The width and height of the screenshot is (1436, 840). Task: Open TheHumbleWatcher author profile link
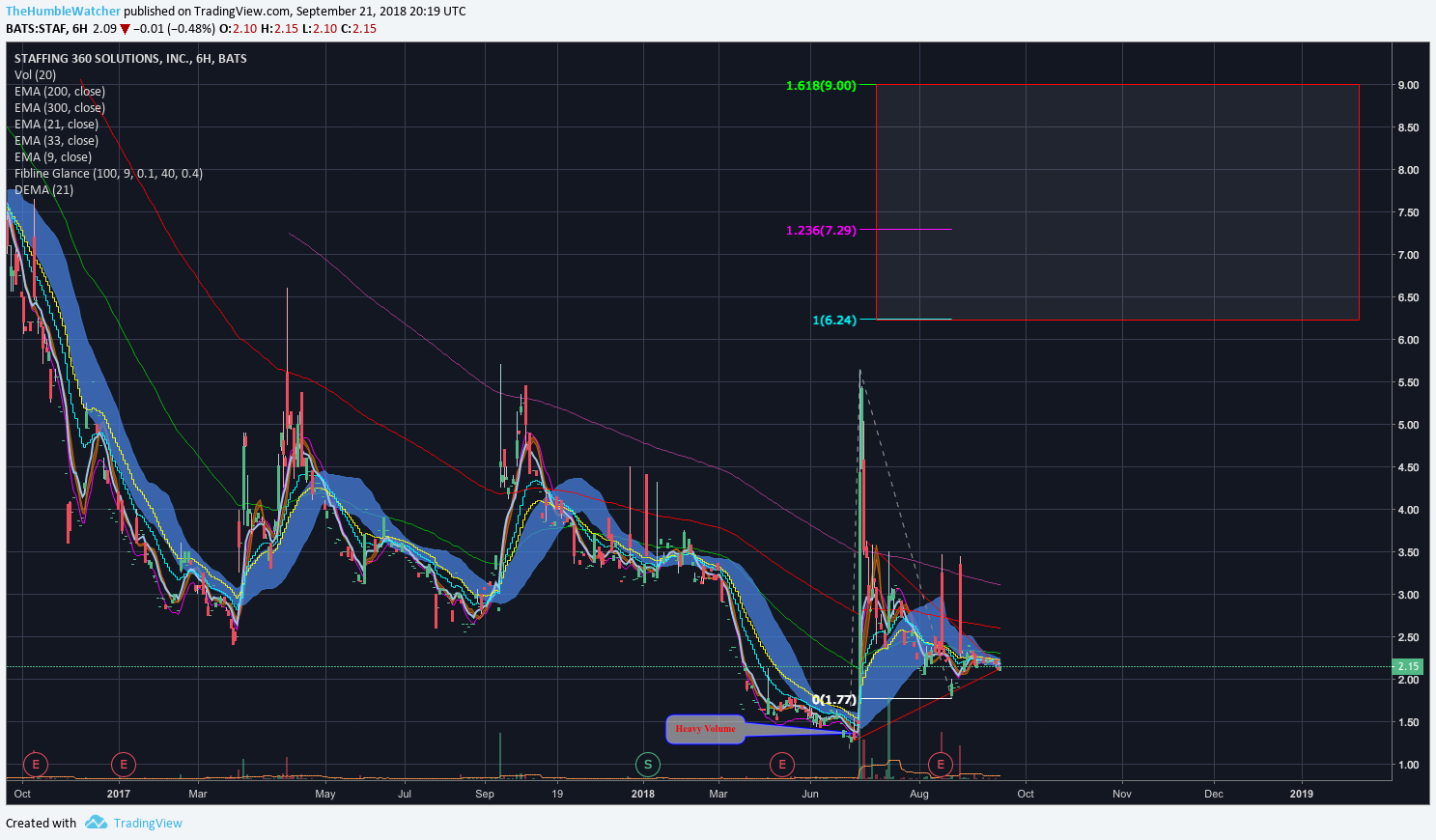click(64, 12)
